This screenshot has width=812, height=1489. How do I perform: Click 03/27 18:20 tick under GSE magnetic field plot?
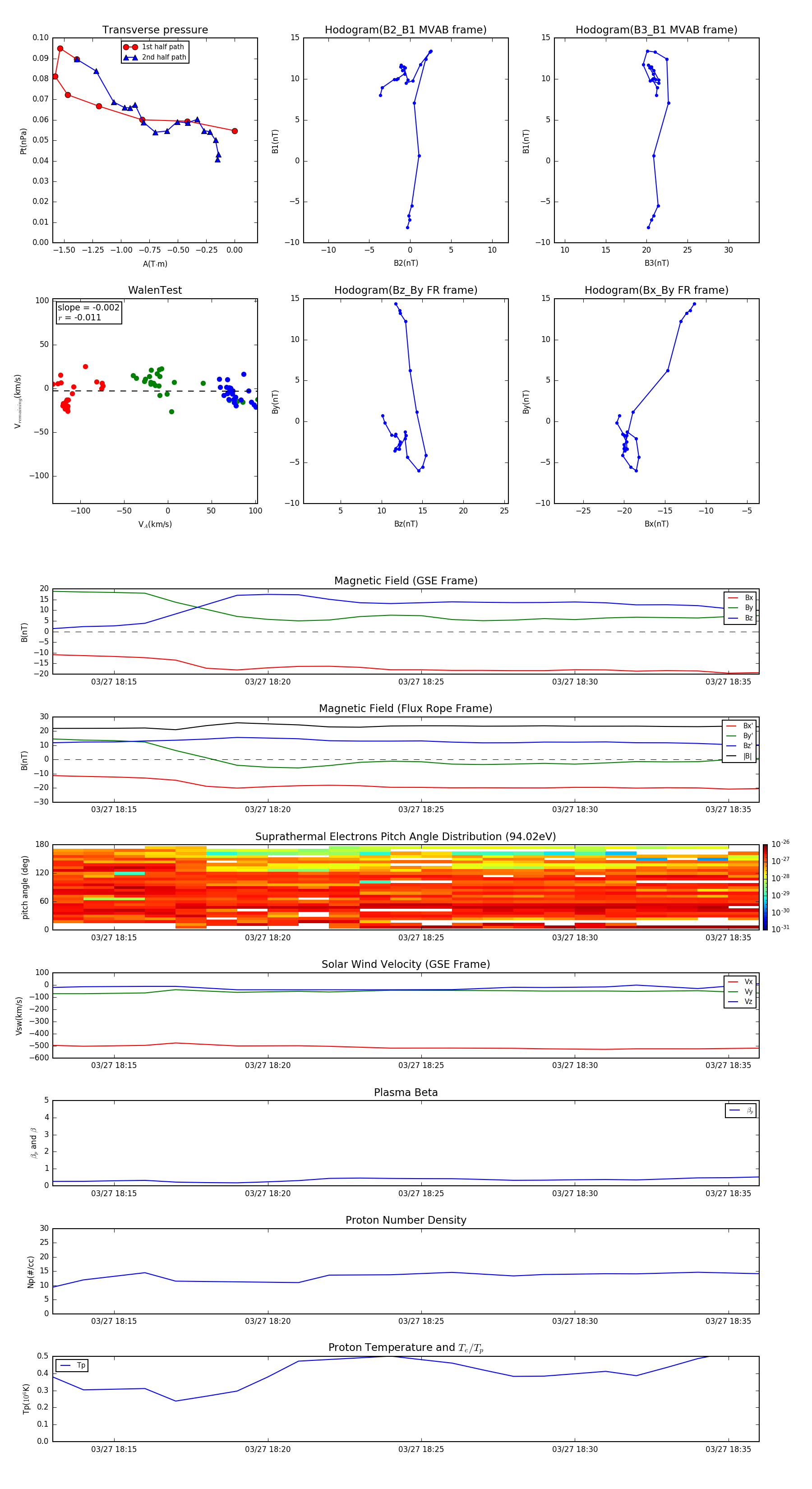[268, 681]
